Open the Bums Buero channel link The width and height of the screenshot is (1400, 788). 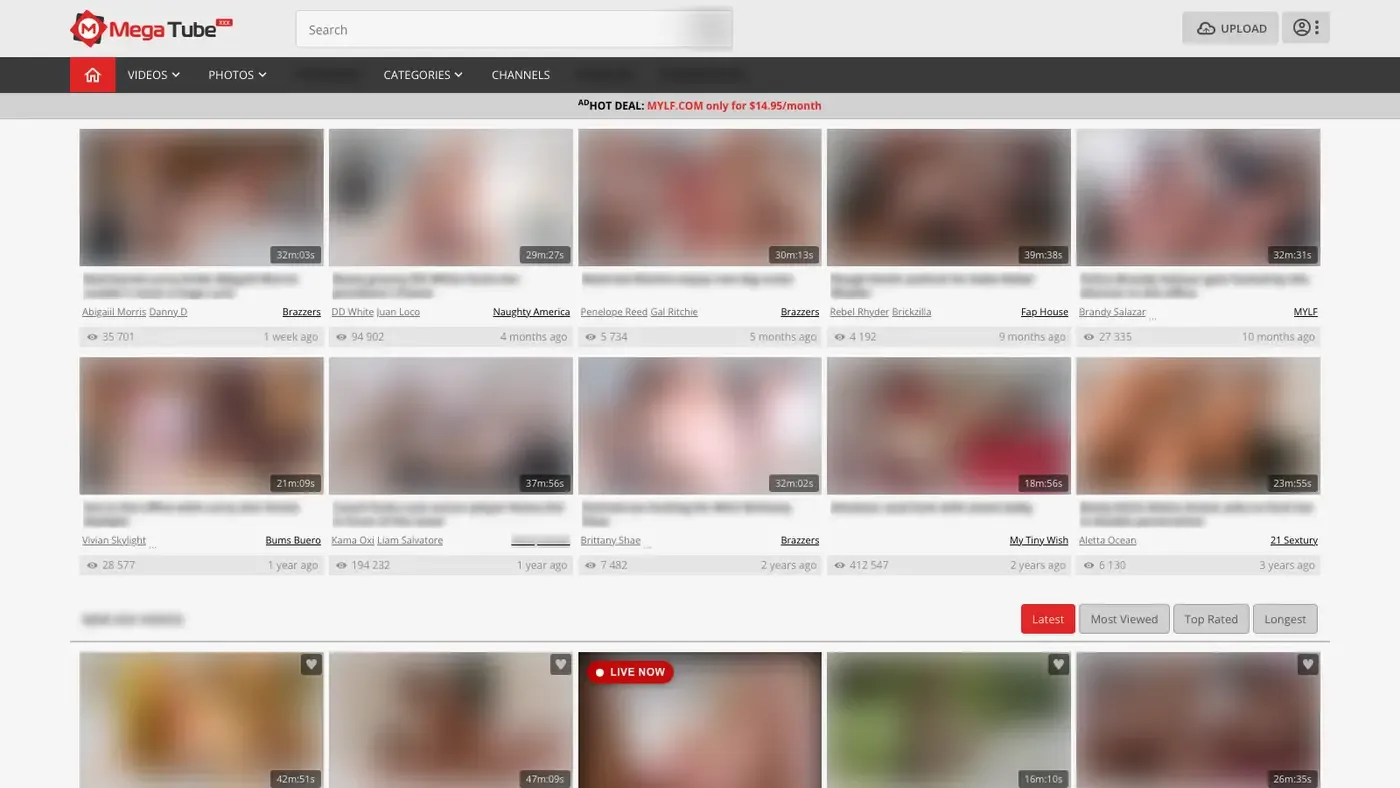pos(293,540)
